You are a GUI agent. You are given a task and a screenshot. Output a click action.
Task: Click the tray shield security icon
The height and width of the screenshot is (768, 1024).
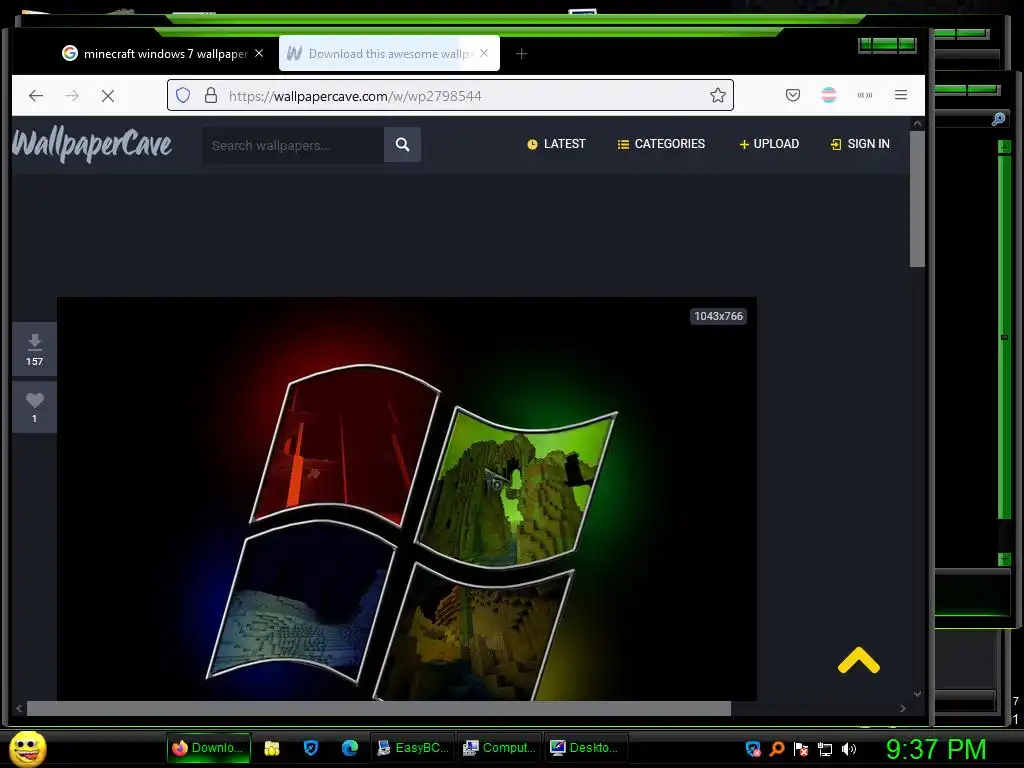(753, 749)
